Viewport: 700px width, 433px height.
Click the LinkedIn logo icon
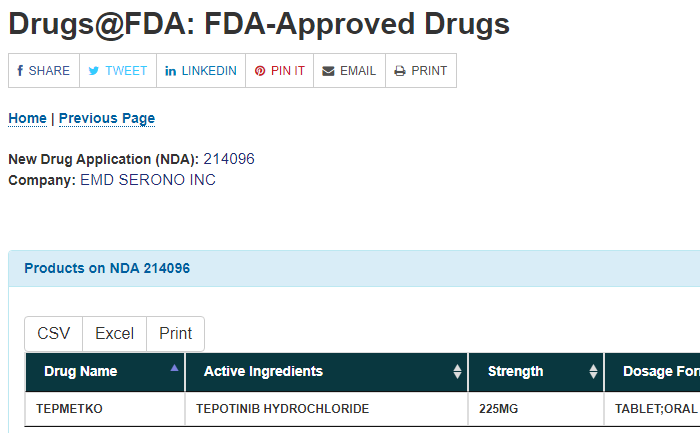[170, 71]
